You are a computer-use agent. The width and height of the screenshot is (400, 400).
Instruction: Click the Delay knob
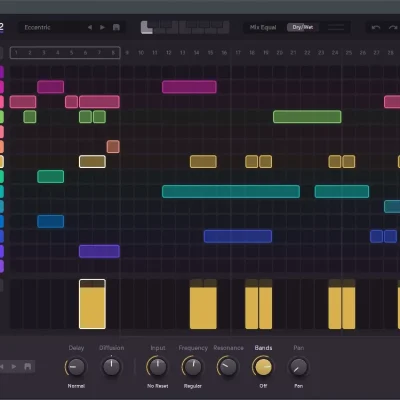coord(76,367)
